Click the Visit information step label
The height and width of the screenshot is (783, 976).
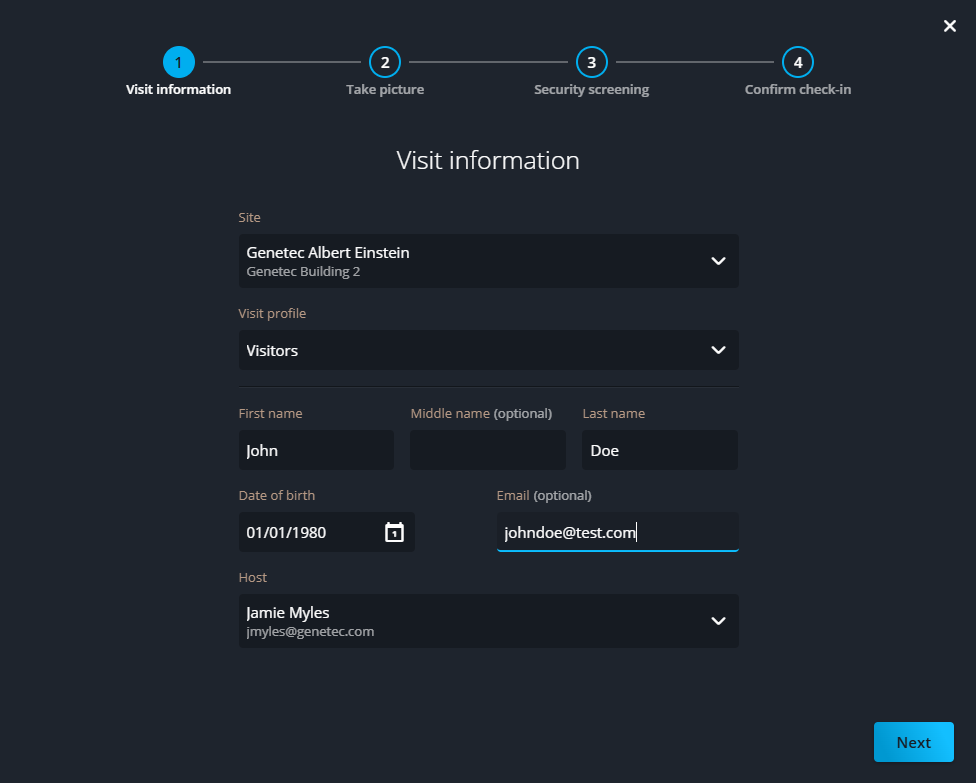pos(179,89)
